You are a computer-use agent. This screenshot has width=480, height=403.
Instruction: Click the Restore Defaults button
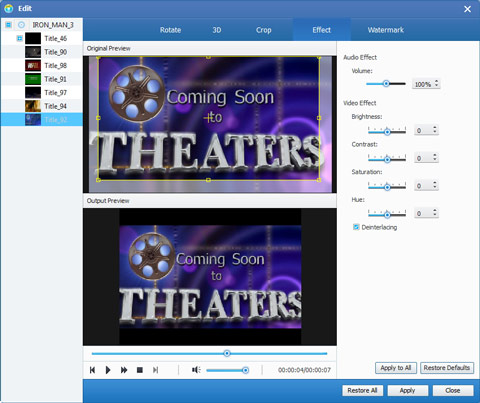coord(447,368)
